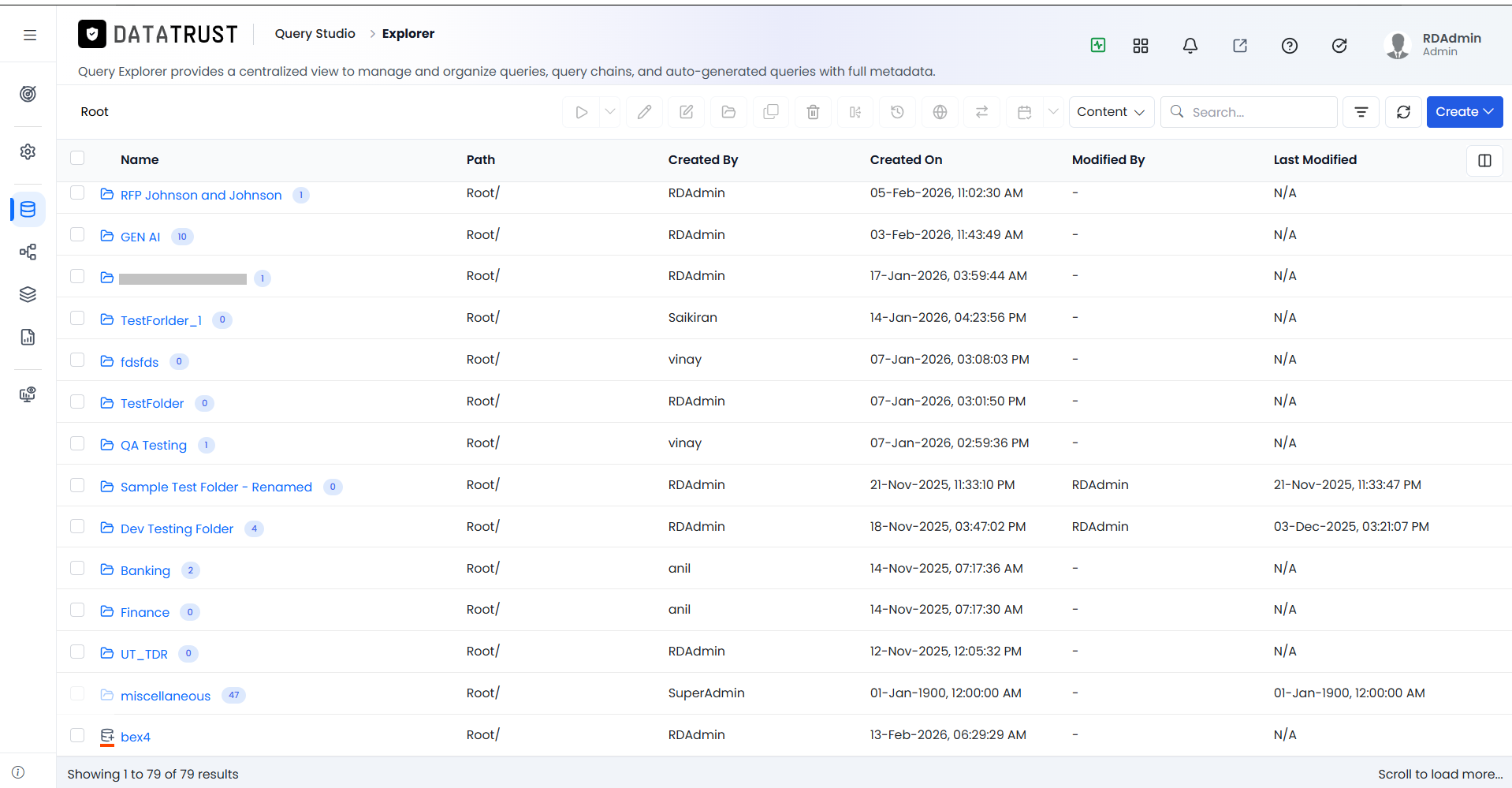1512x788 pixels.
Task: Click the filter lines icon button
Action: point(1361,112)
